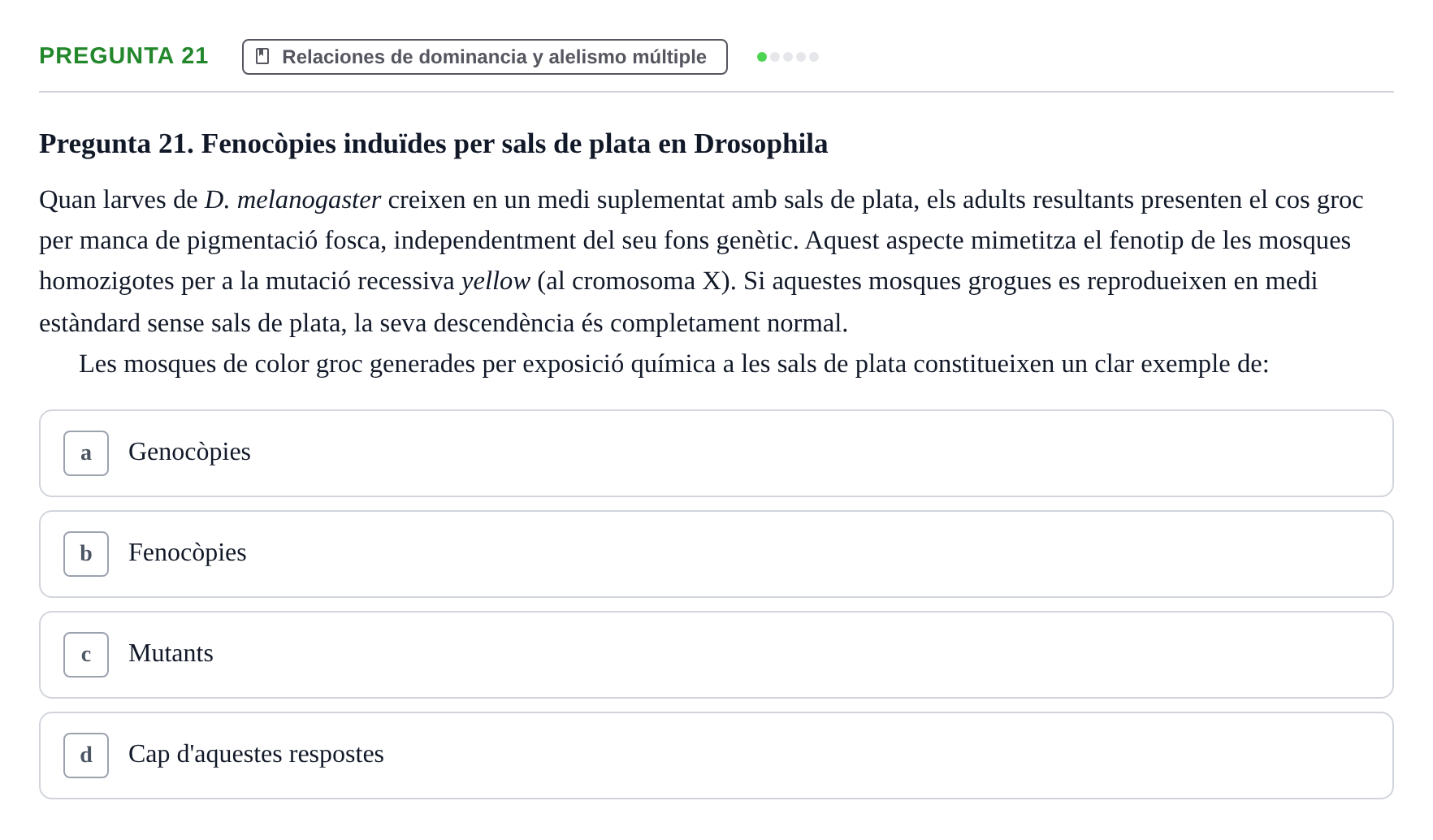Select answer b, Fenocòpies
This screenshot has height=840, width=1433.
tap(716, 554)
